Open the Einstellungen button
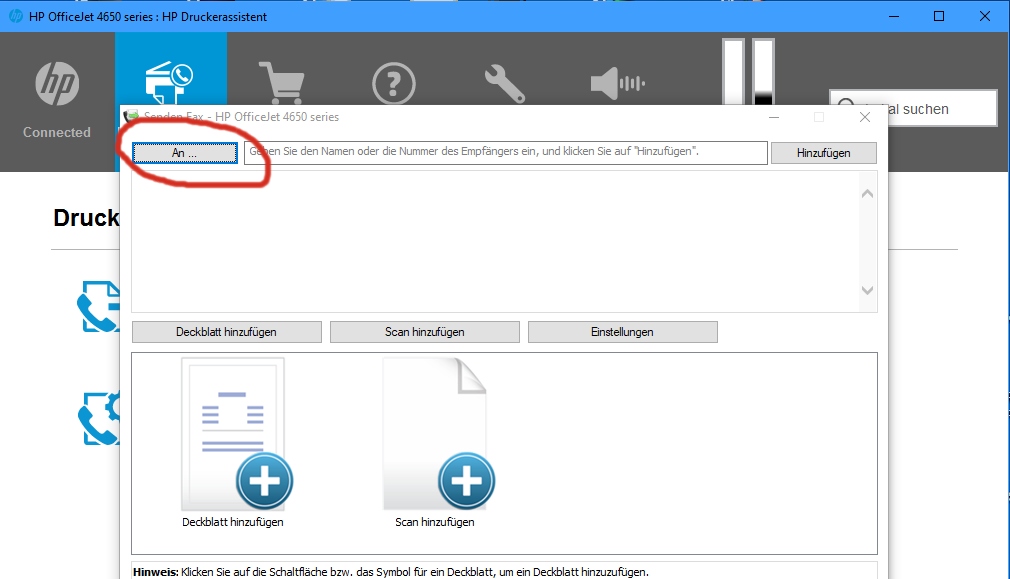 point(622,332)
